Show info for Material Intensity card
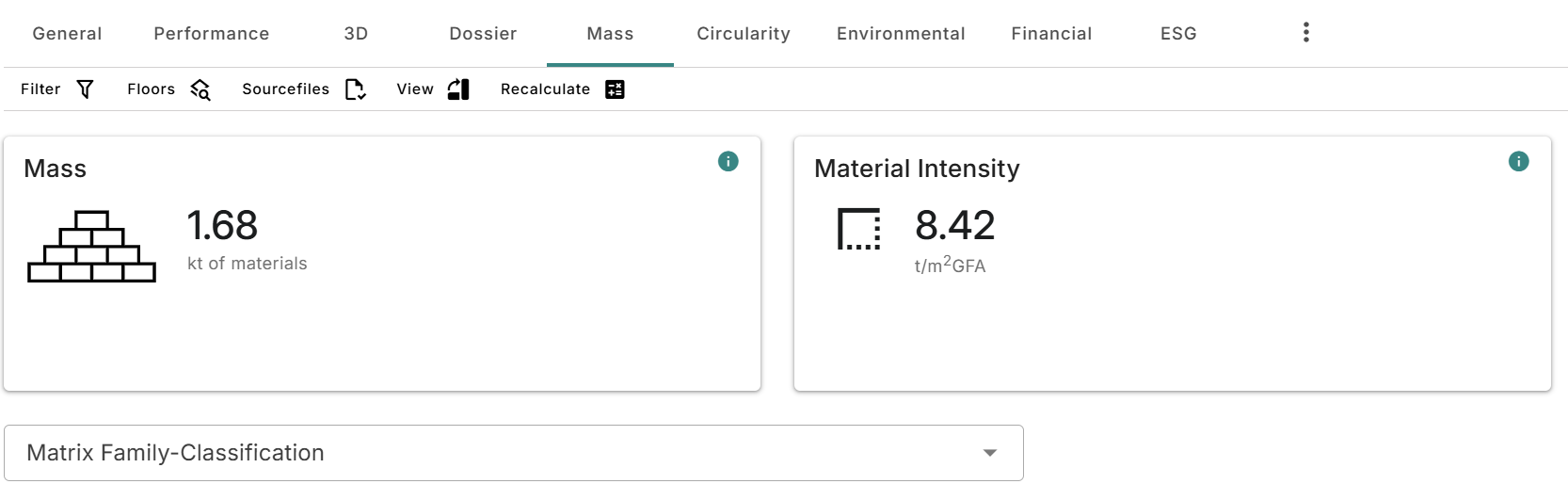1568x500 pixels. [1519, 161]
